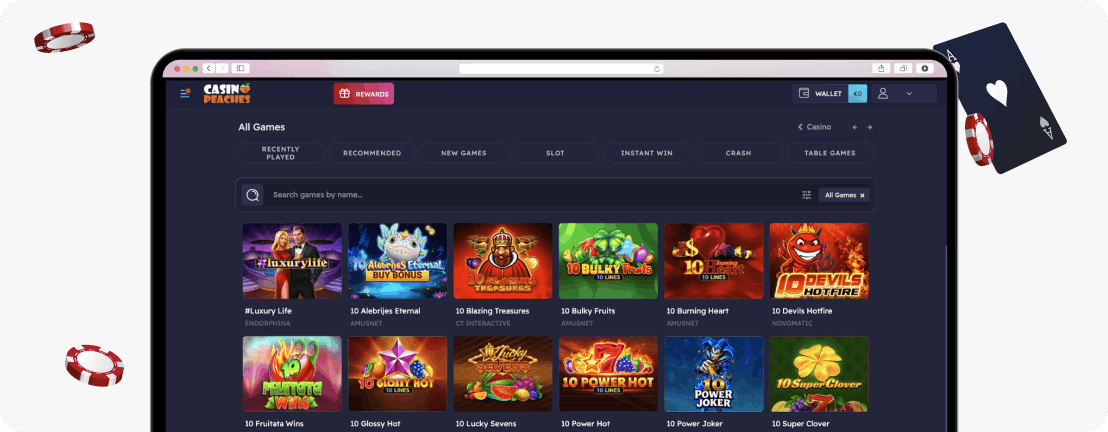Click the browser downloads icon

tap(924, 69)
